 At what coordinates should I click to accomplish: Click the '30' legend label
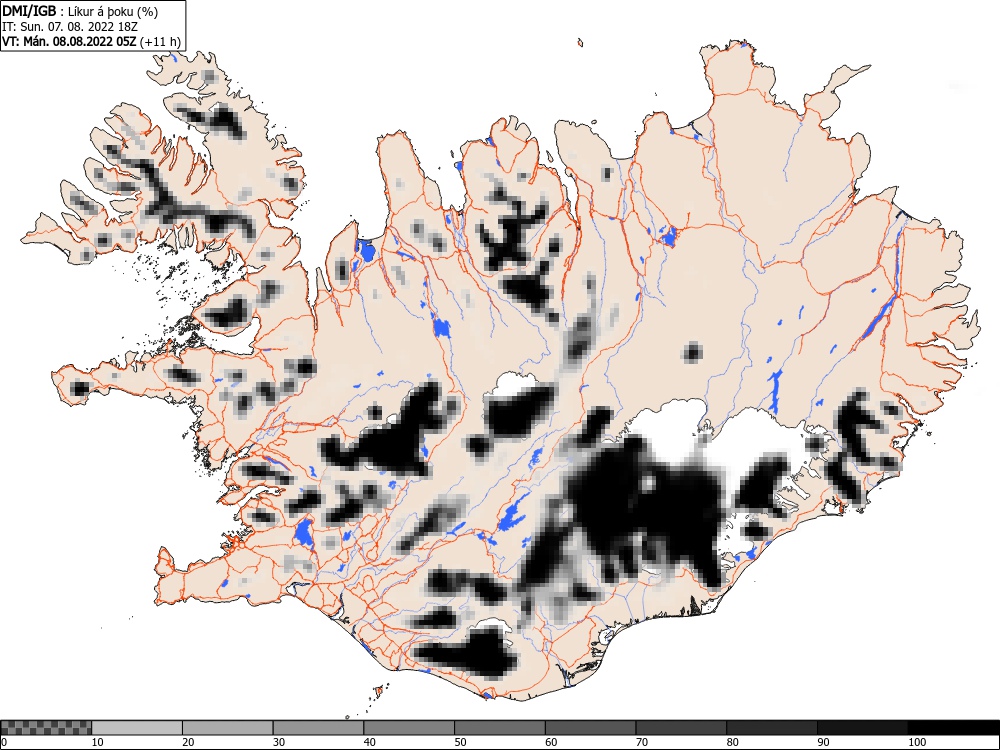[x=279, y=742]
